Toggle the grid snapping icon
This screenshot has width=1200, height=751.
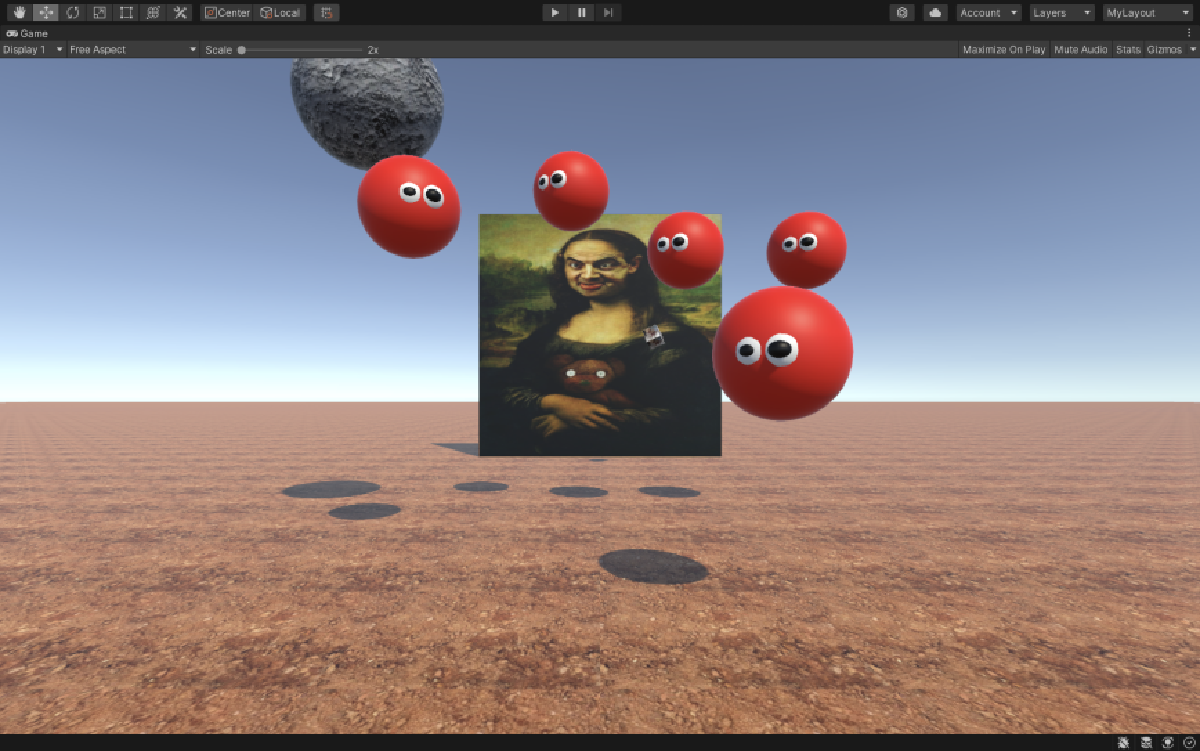pos(326,13)
